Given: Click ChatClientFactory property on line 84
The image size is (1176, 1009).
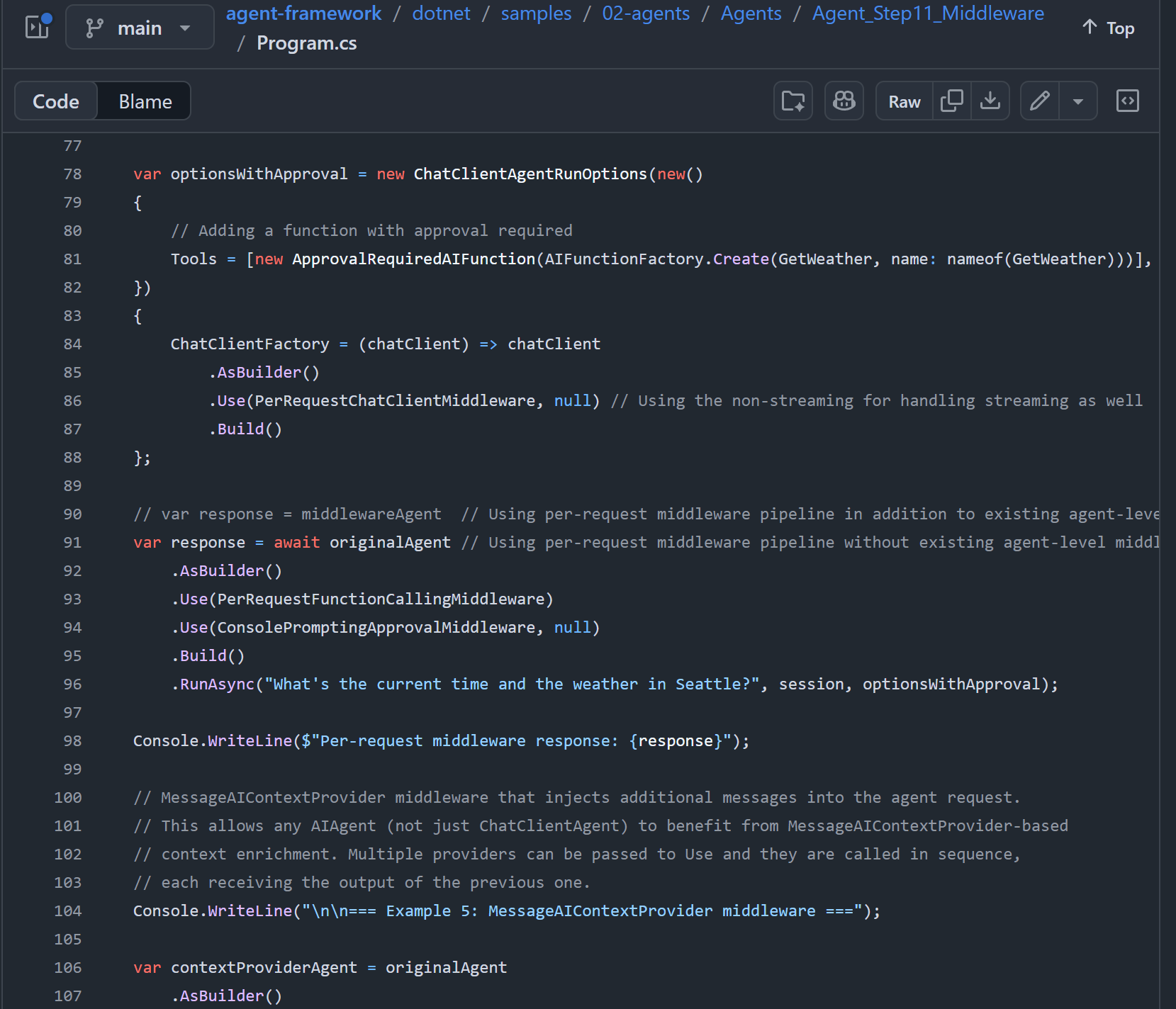Looking at the screenshot, I should coord(250,344).
